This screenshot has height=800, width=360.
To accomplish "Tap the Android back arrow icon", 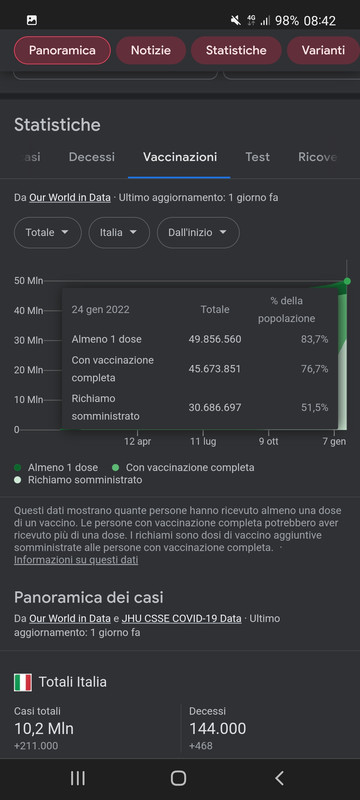I will 279,778.
